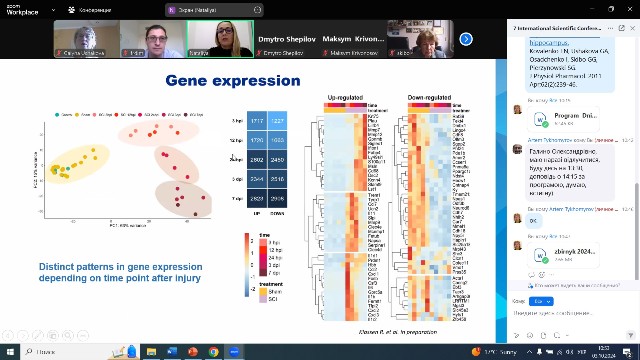
Task: Show the next participant video thumbnails arrow
Action: 466,39
